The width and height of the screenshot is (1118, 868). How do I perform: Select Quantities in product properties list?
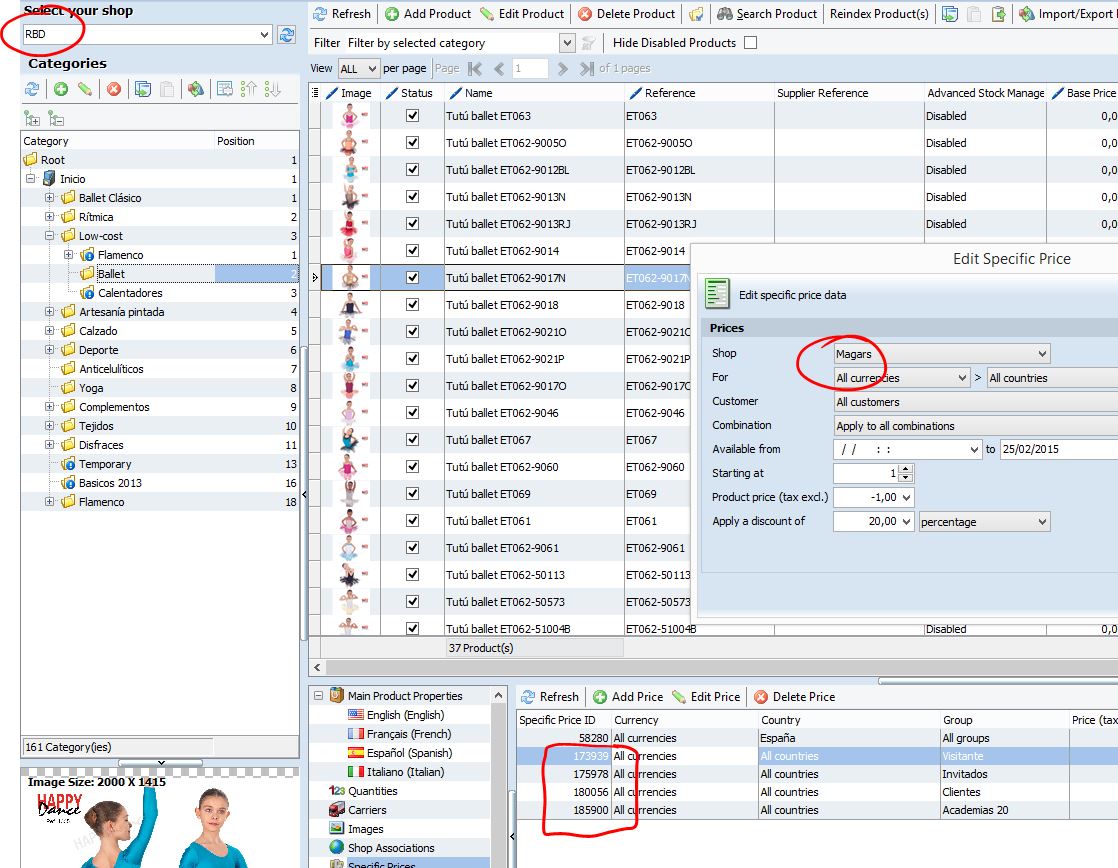pyautogui.click(x=372, y=791)
